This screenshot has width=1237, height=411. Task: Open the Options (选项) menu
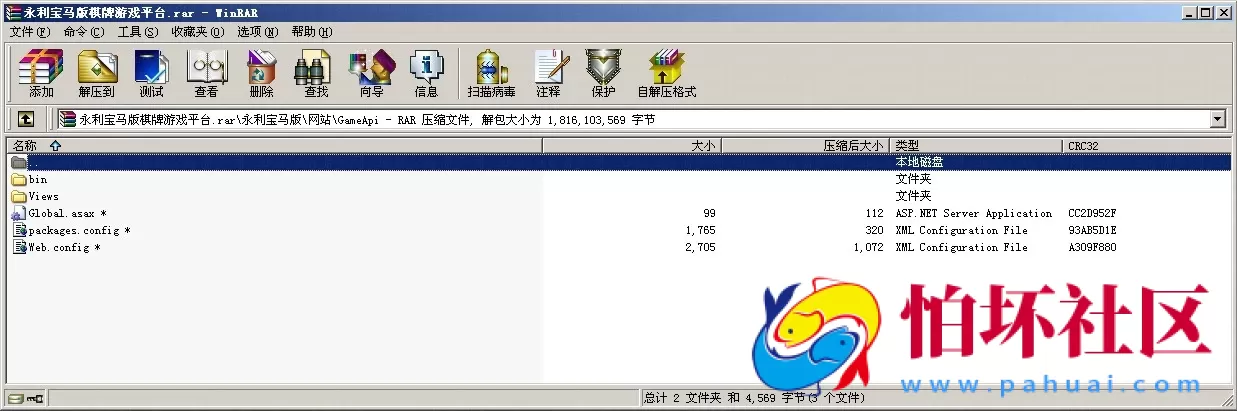coord(257,32)
